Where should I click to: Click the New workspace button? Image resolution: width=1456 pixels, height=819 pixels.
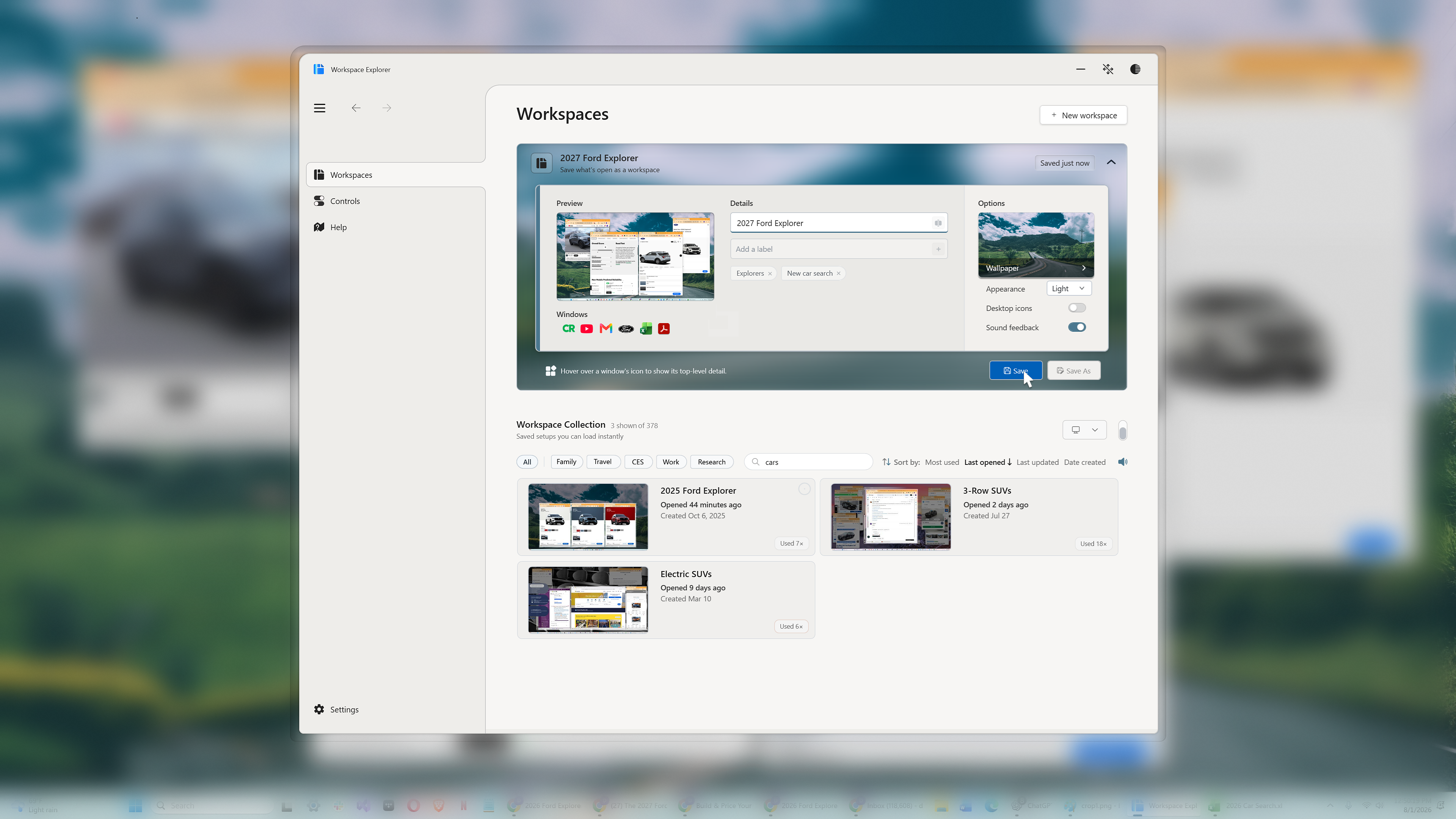coord(1084,115)
